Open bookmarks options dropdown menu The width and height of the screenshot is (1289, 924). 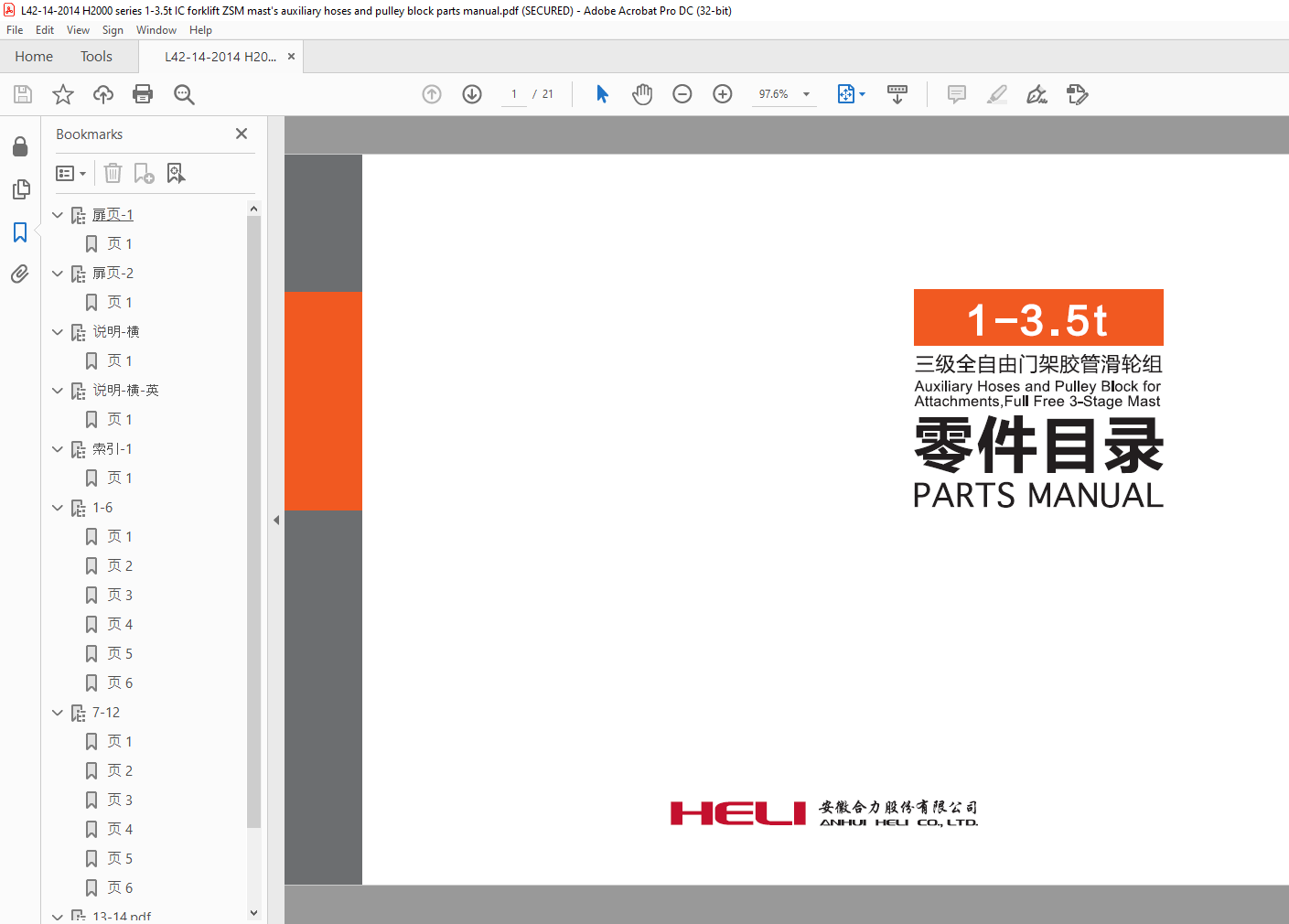[70, 173]
